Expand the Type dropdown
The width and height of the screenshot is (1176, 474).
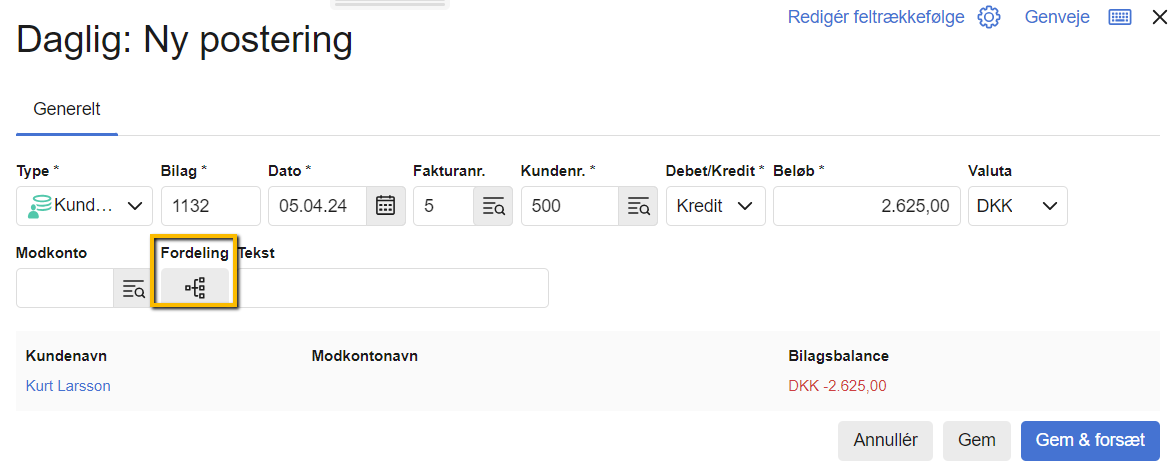[x=84, y=206]
